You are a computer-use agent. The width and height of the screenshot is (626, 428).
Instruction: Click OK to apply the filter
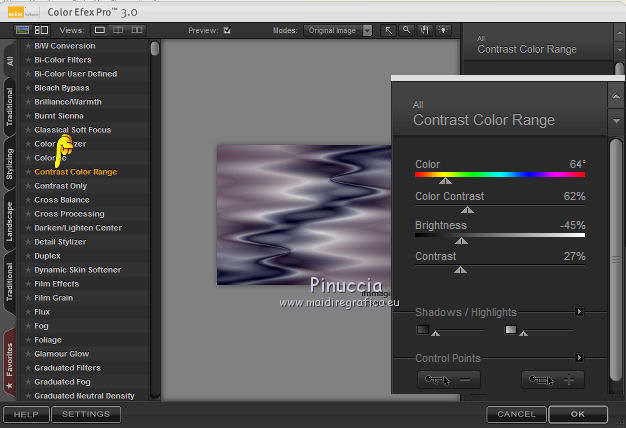pyautogui.click(x=578, y=414)
